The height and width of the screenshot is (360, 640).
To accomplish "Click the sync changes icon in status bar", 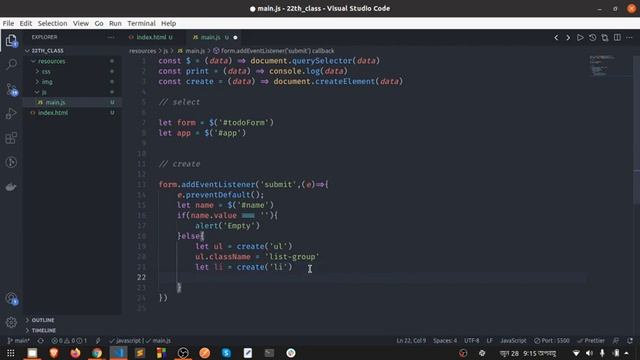I will (40, 340).
